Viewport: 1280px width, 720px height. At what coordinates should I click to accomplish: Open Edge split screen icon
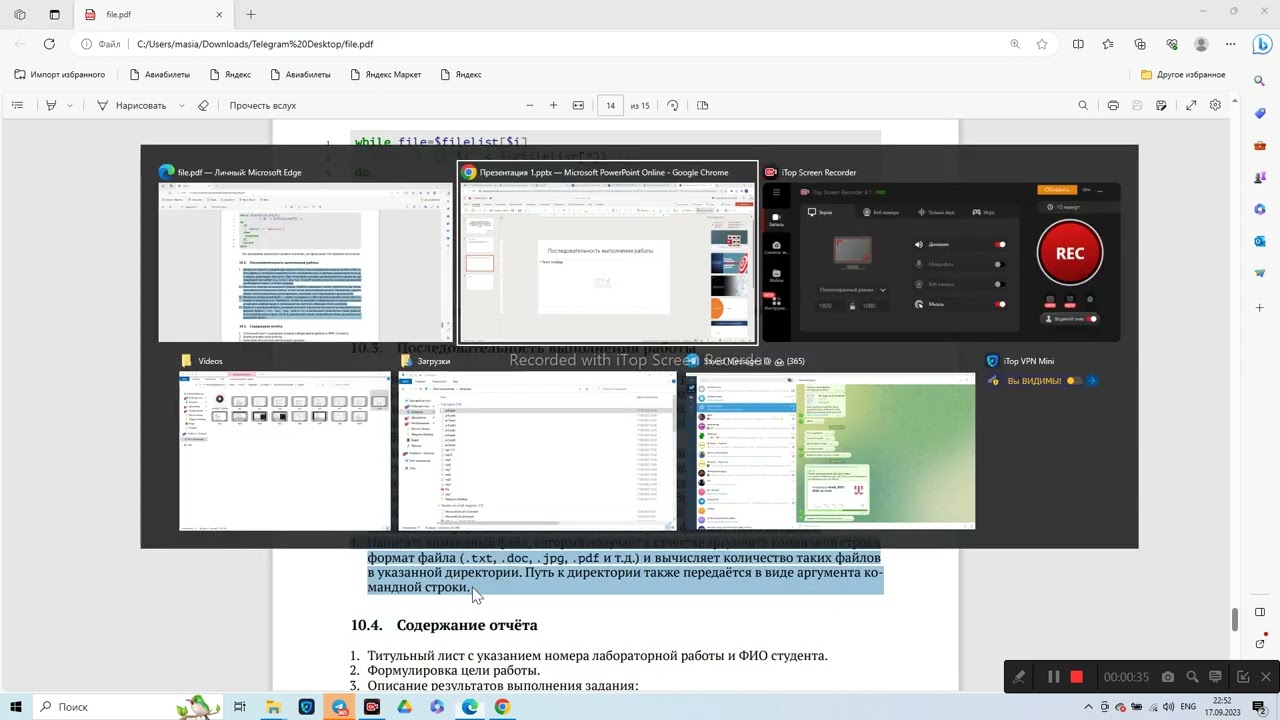1078,44
